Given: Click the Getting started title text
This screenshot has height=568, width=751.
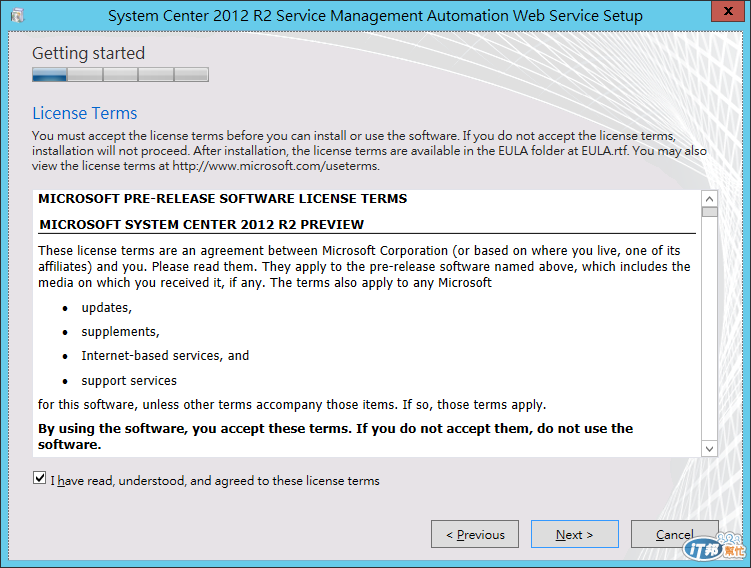Looking at the screenshot, I should (x=89, y=53).
